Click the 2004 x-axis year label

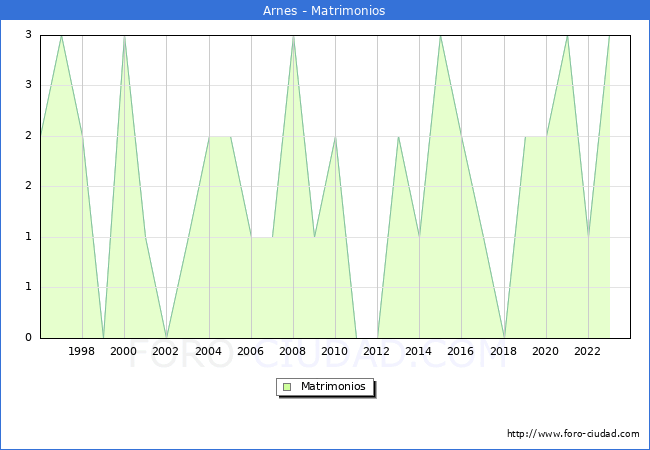(208, 351)
